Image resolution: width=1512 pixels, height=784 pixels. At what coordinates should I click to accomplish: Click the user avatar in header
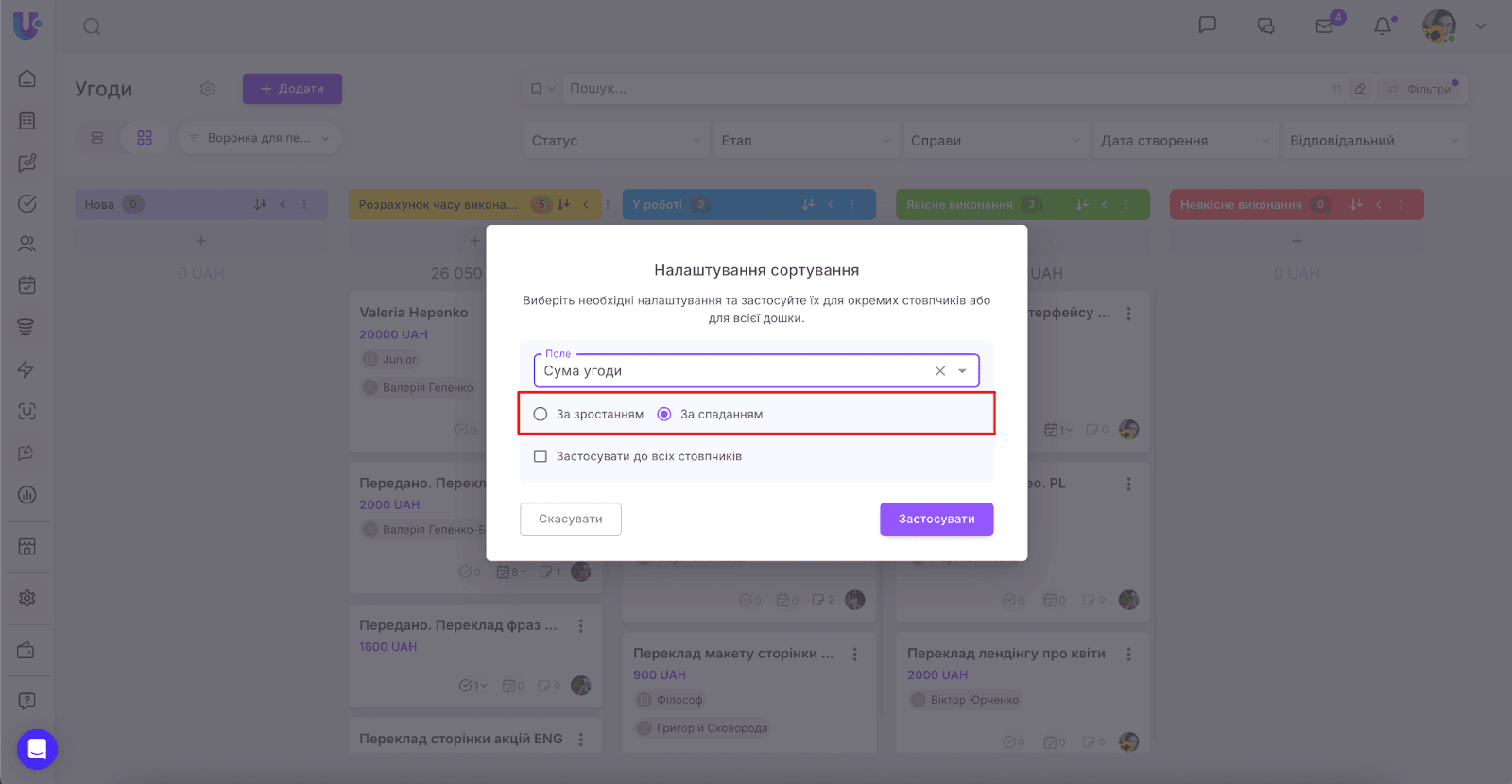(x=1439, y=26)
